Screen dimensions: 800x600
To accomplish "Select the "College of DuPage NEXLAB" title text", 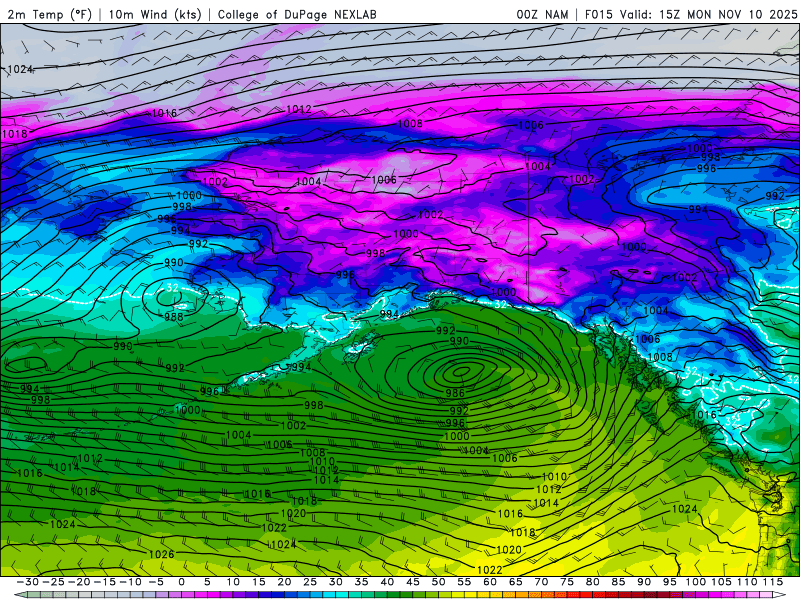I will (297, 14).
